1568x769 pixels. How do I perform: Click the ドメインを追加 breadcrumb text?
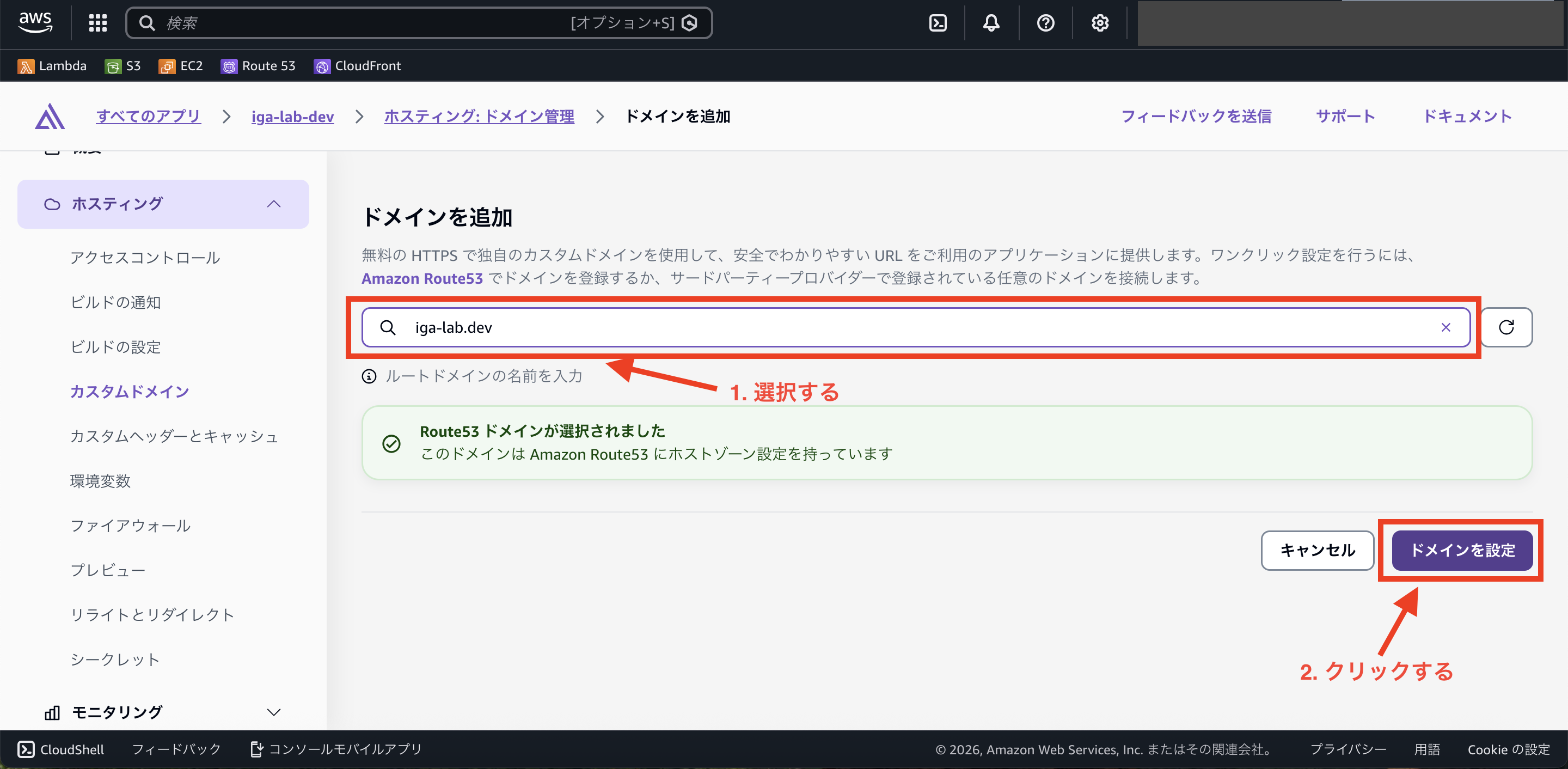(x=677, y=117)
